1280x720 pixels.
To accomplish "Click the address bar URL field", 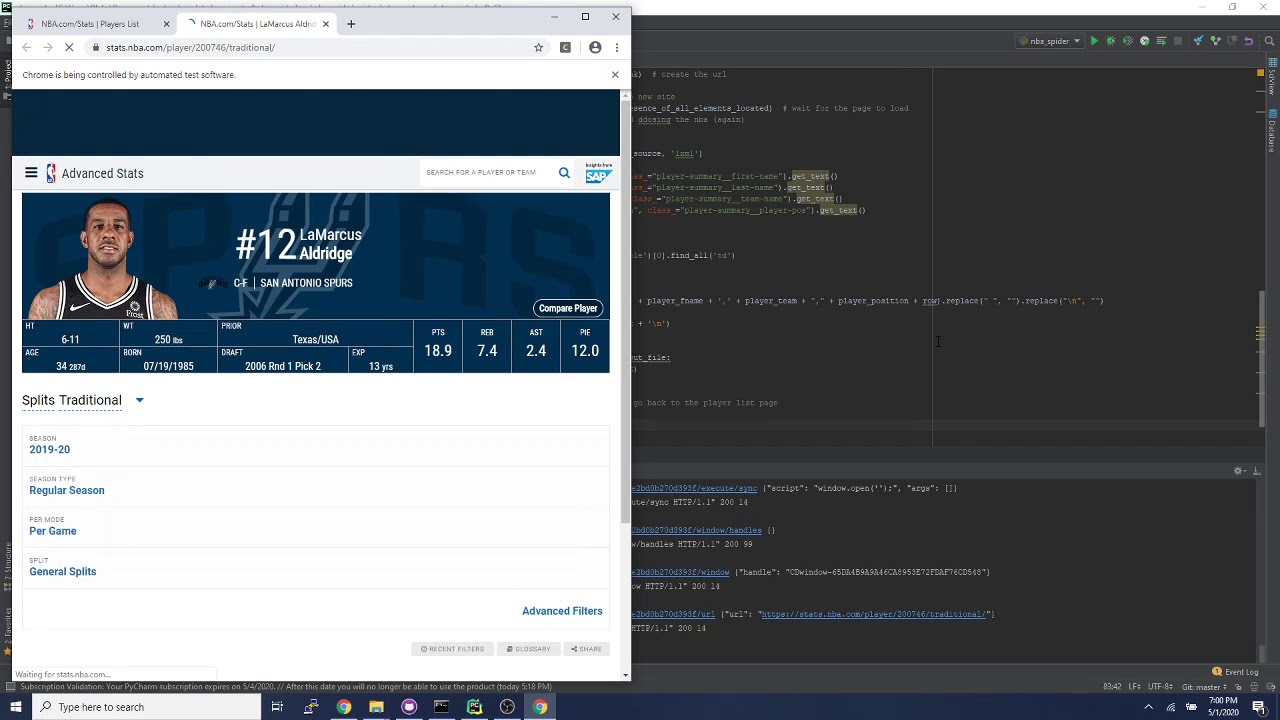I will point(310,47).
